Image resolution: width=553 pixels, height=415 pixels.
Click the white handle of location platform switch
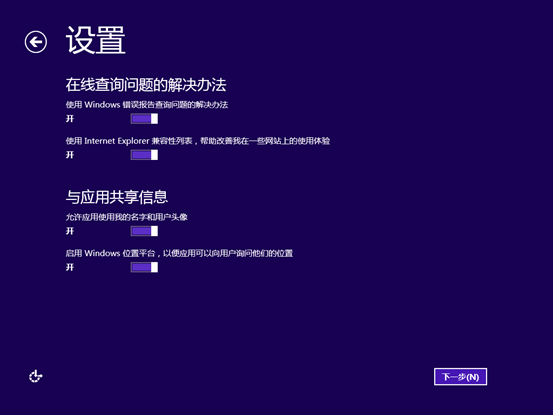(x=154, y=267)
